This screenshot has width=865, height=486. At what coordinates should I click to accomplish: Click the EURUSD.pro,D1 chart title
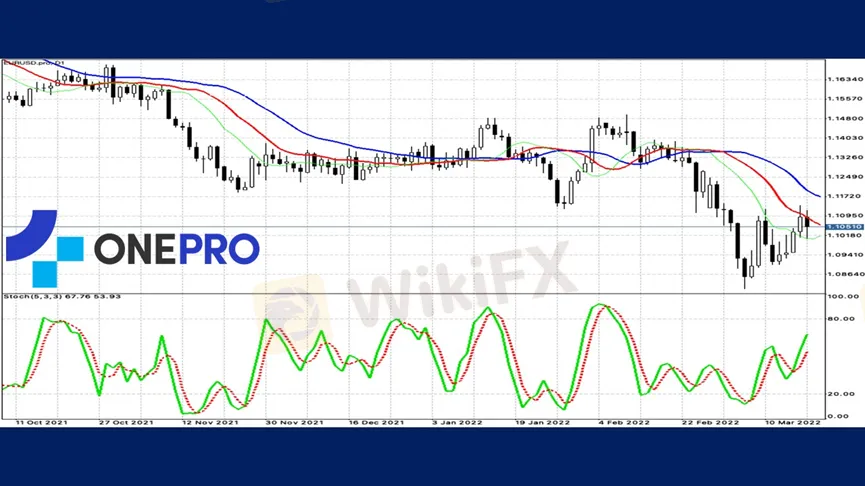[x=34, y=63]
